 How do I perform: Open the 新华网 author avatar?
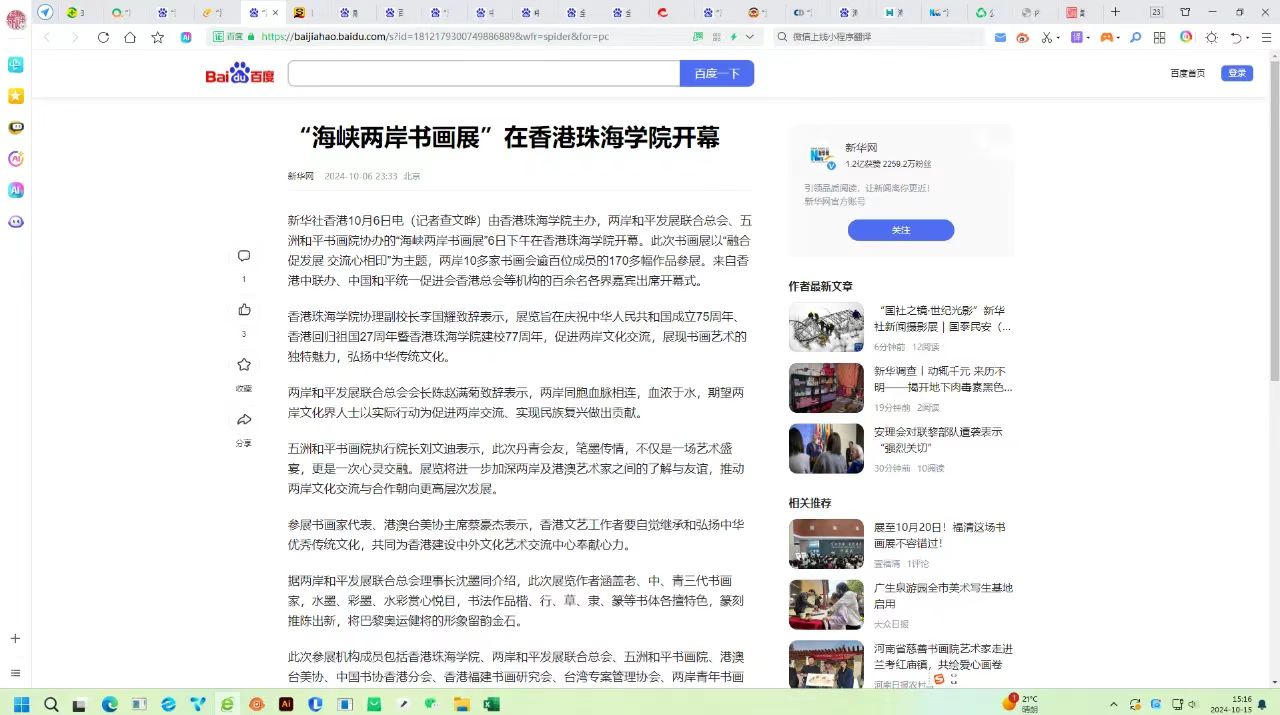click(821, 155)
